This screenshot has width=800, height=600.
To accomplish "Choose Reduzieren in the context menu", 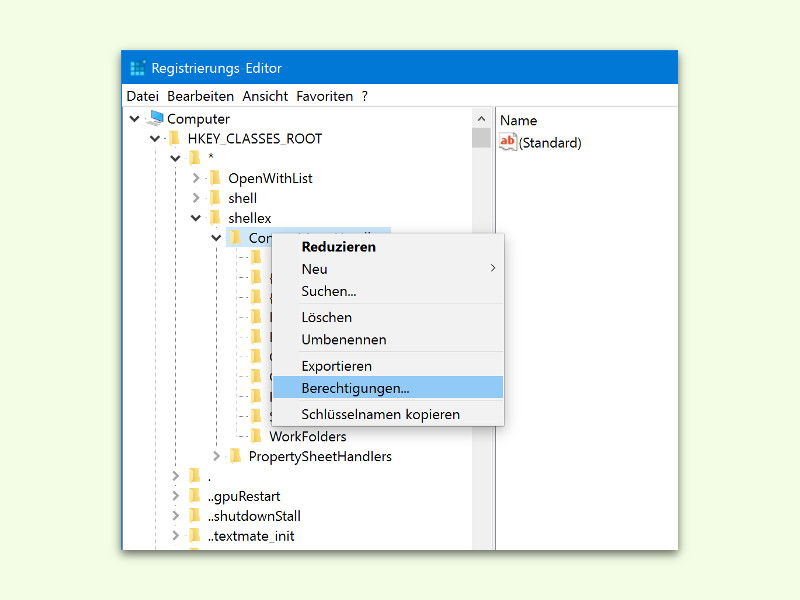I will pos(388,247).
